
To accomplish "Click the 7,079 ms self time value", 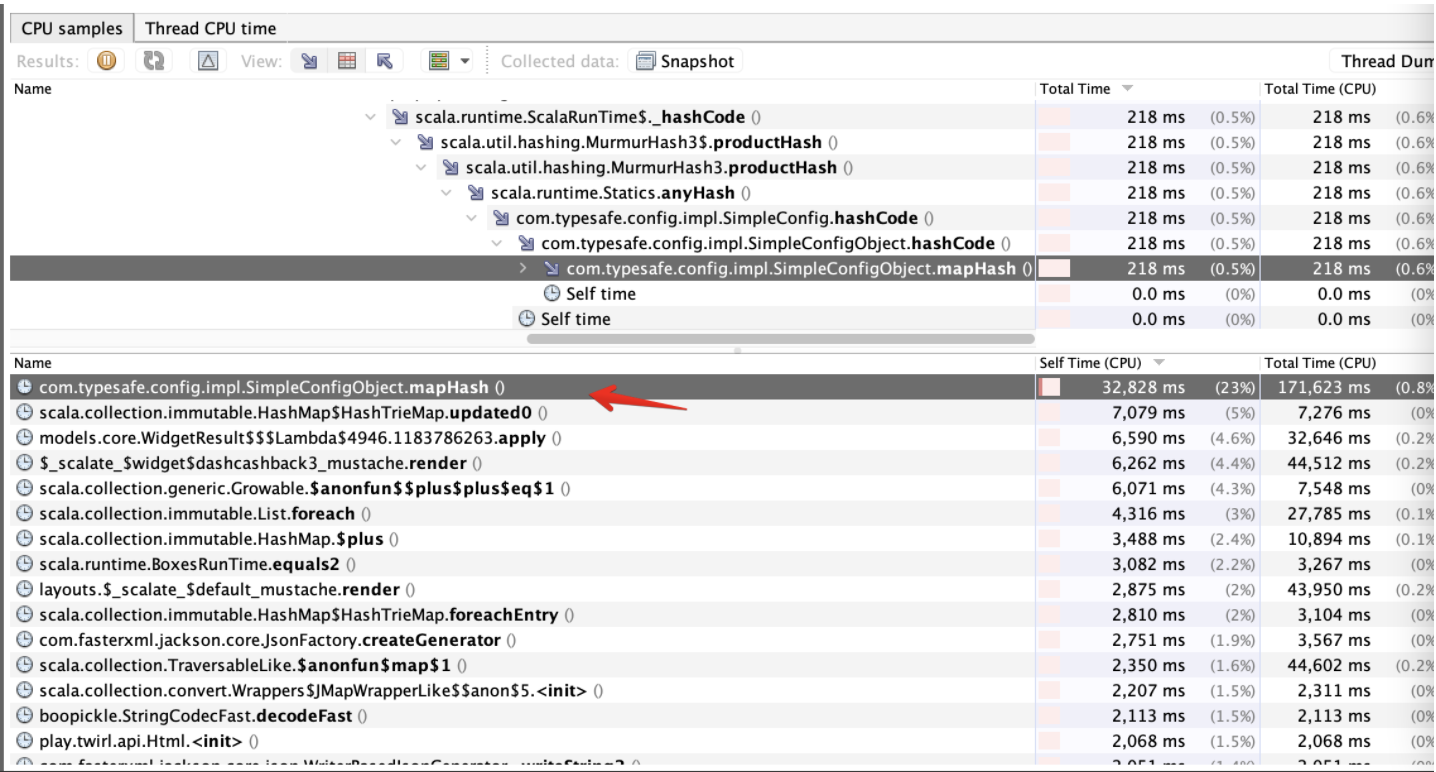I will pyautogui.click(x=1148, y=412).
